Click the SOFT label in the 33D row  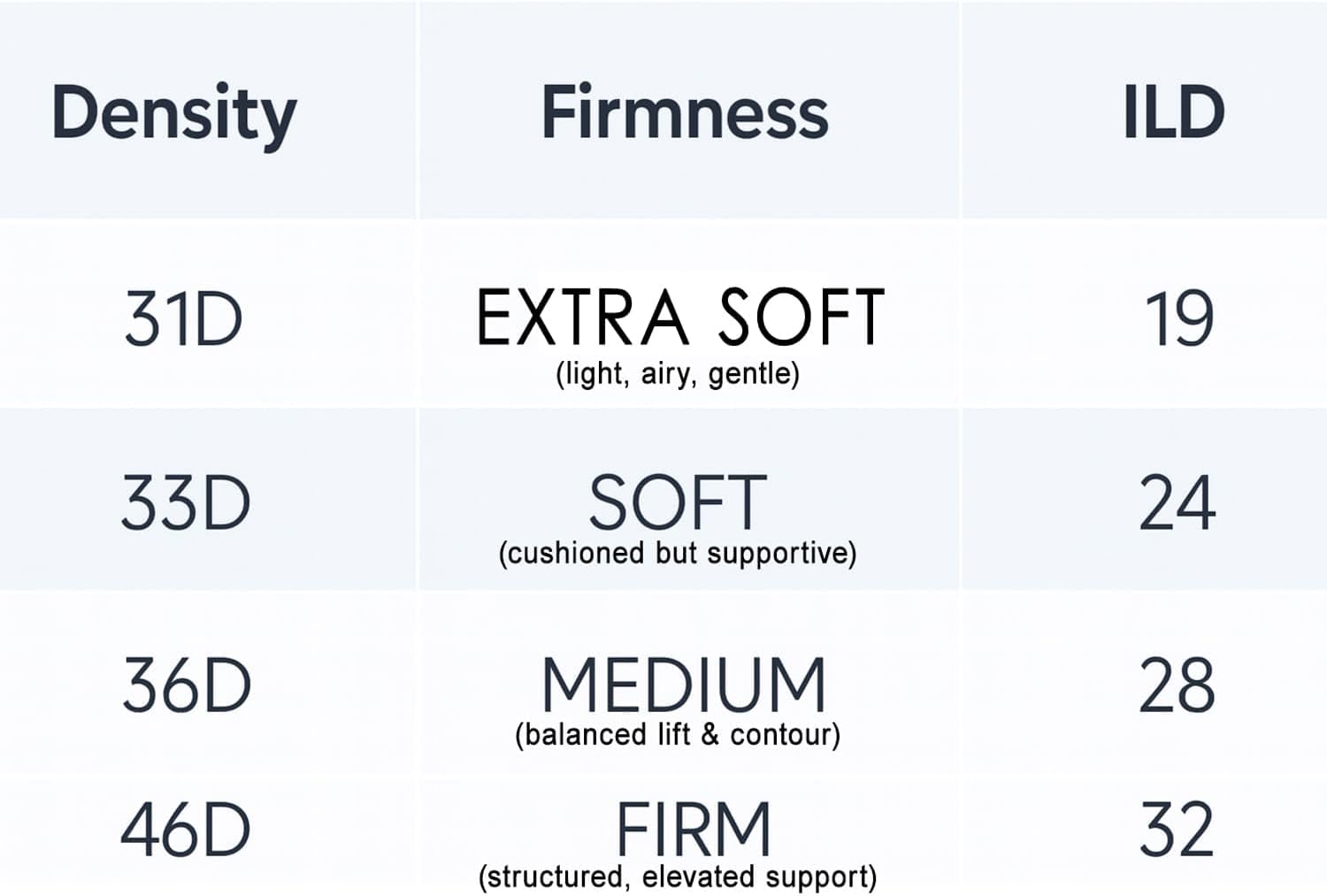pyautogui.click(x=678, y=502)
